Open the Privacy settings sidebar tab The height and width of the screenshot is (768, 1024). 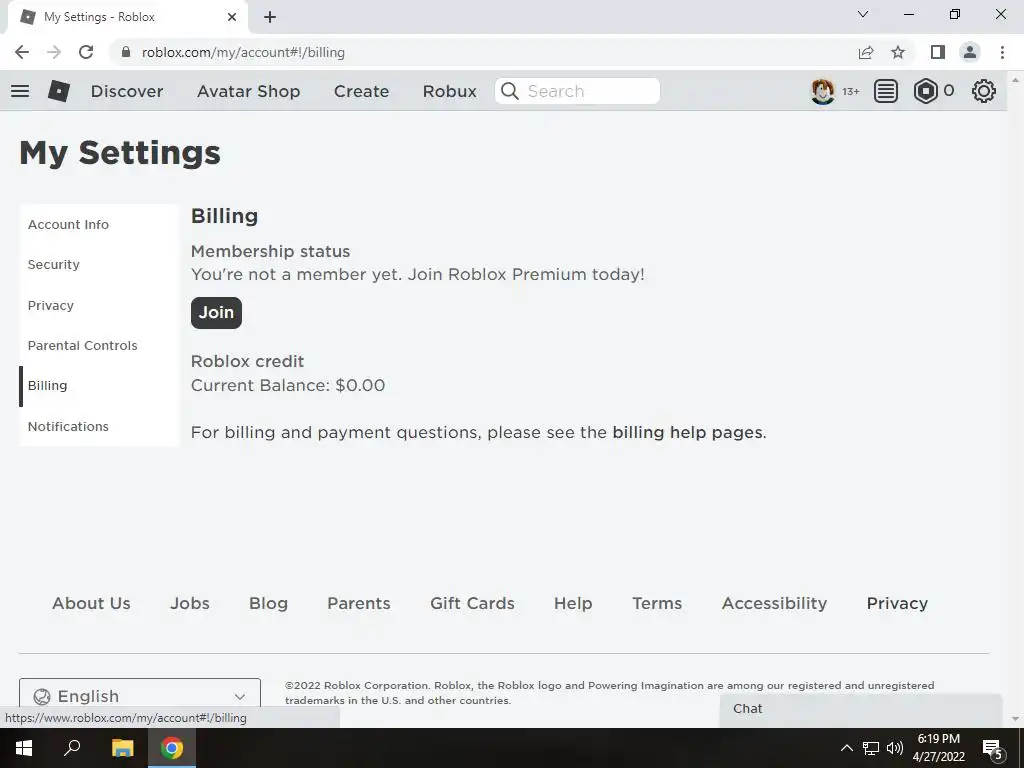50,305
